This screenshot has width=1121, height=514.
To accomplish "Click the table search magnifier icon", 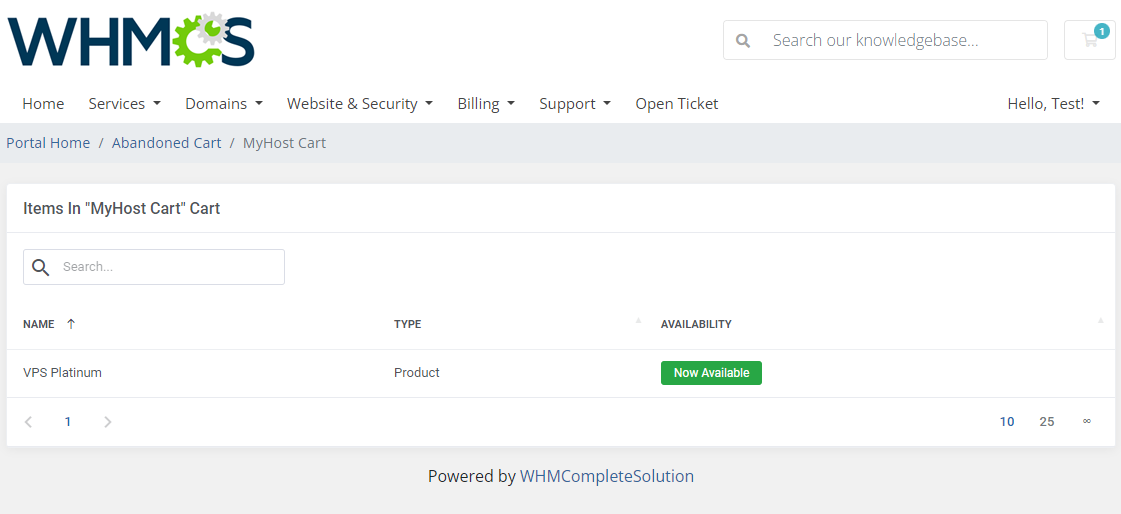I will coord(41,267).
